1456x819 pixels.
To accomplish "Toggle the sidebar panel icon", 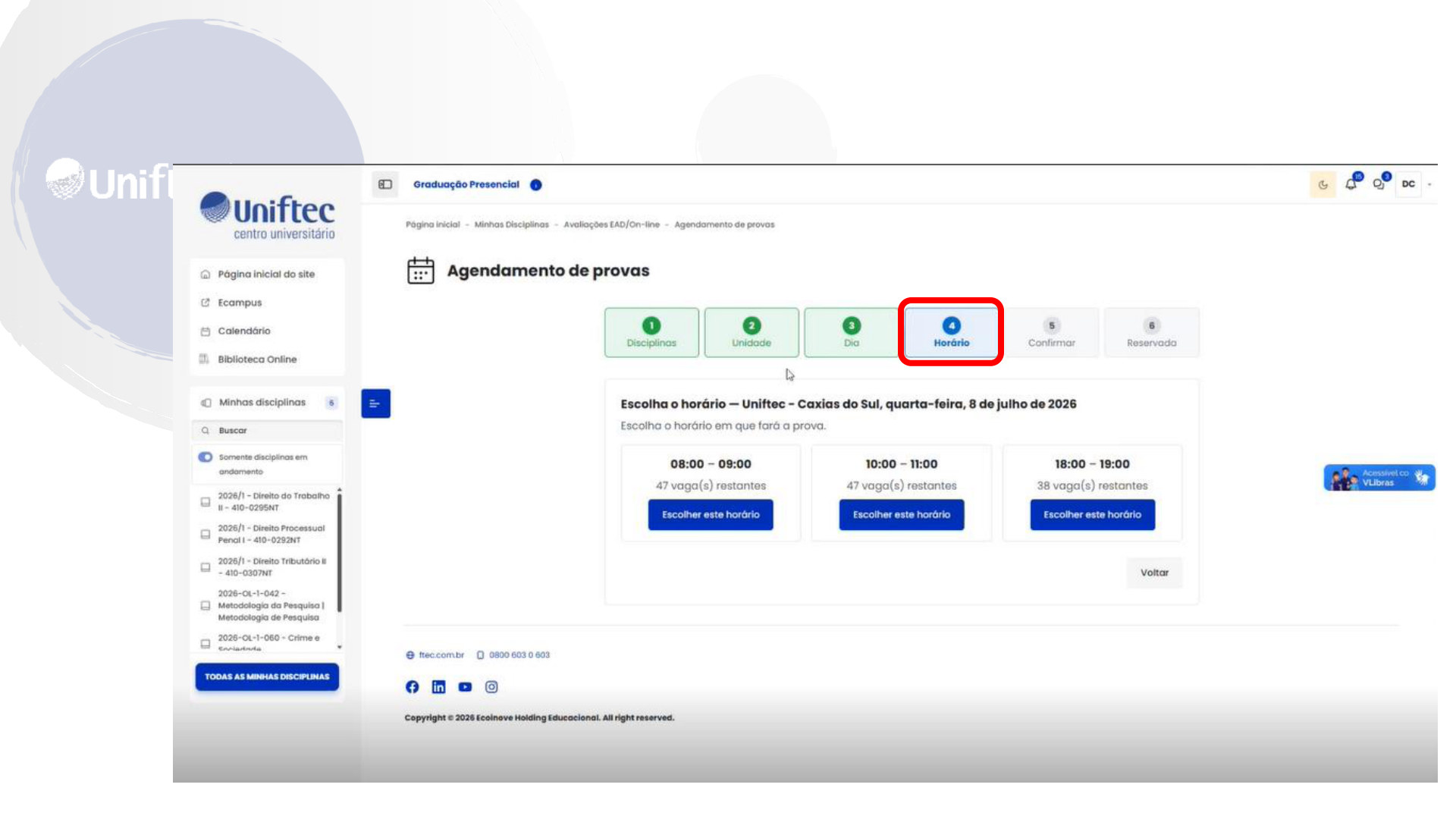I will 385,184.
